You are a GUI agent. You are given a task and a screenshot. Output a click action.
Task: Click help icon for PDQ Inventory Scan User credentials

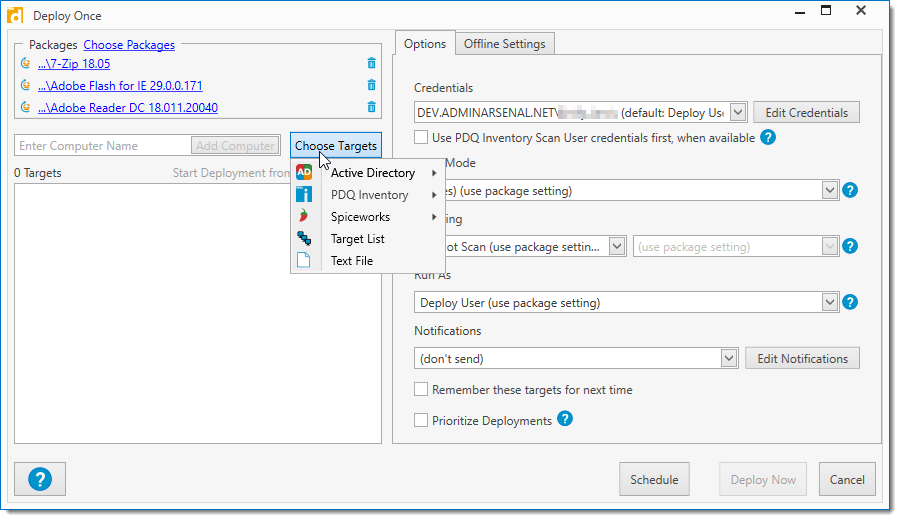tap(768, 138)
